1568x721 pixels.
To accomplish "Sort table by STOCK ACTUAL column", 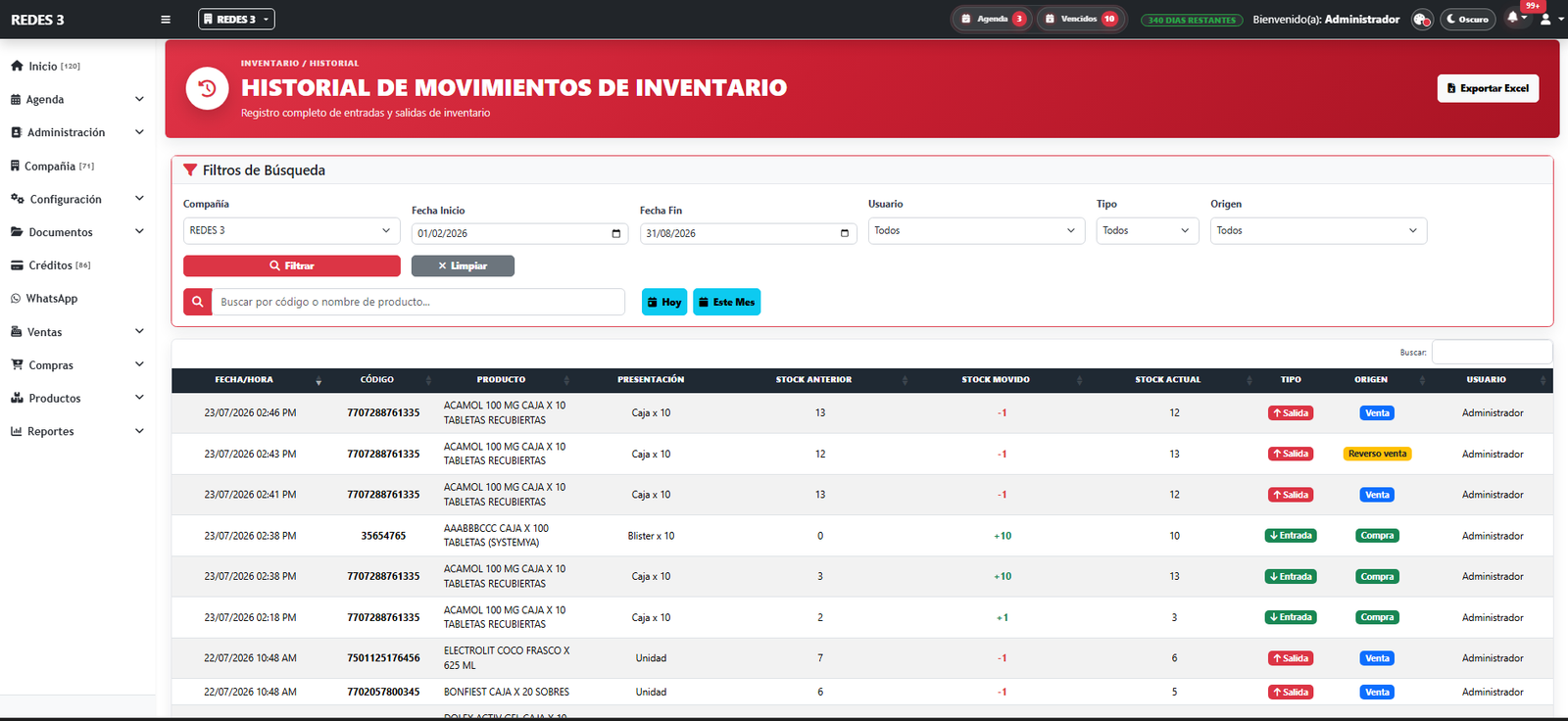I will 1173,380.
